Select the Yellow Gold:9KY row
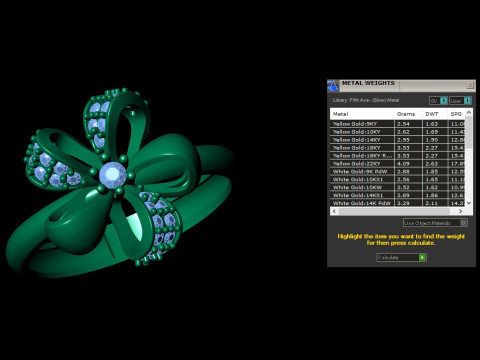 point(398,124)
